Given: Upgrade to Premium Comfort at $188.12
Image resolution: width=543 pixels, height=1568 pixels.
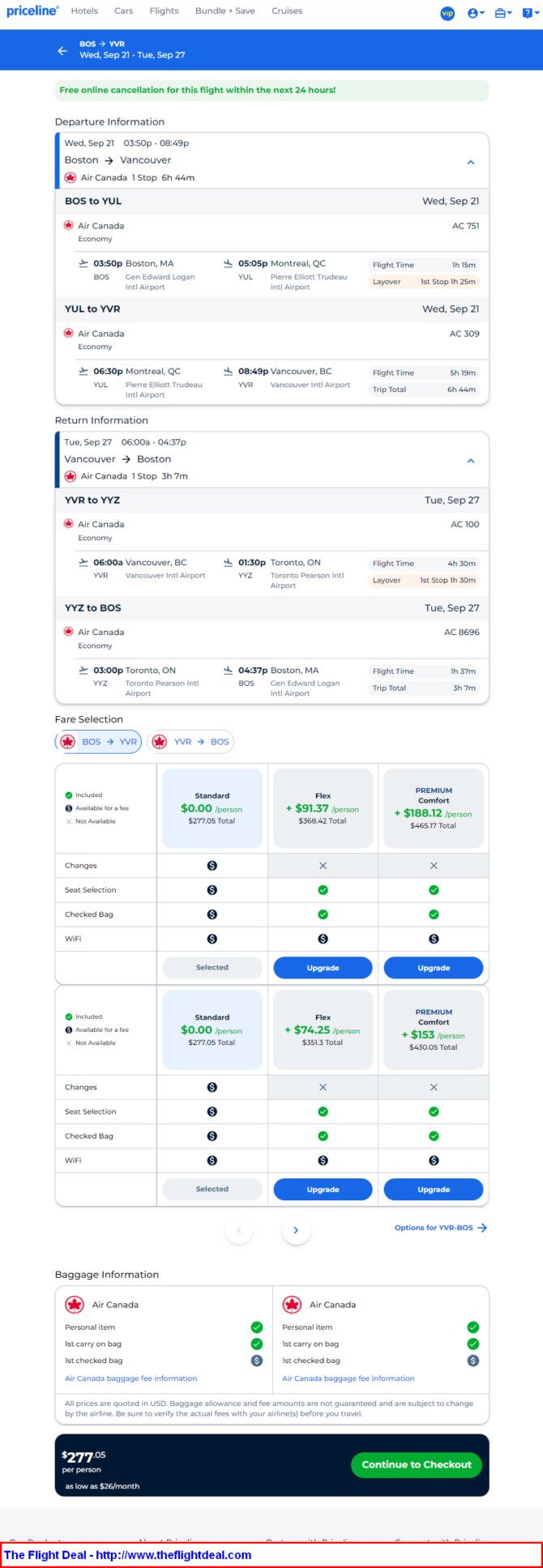Looking at the screenshot, I should tap(434, 968).
